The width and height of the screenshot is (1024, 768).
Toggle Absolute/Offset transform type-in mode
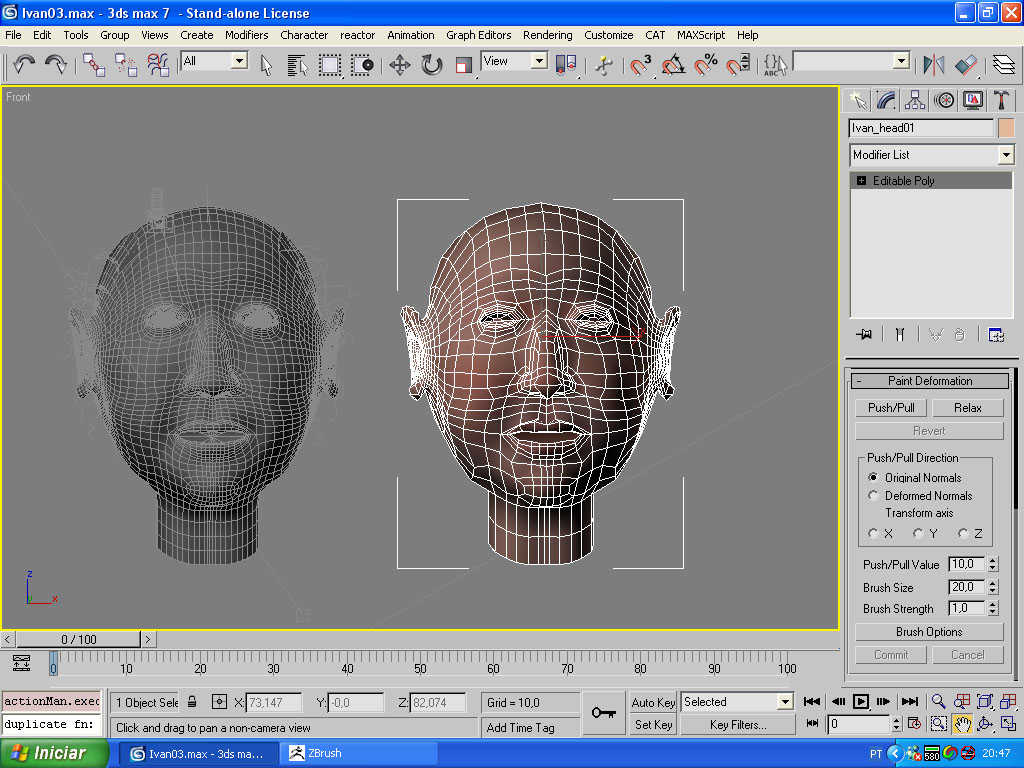[219, 702]
